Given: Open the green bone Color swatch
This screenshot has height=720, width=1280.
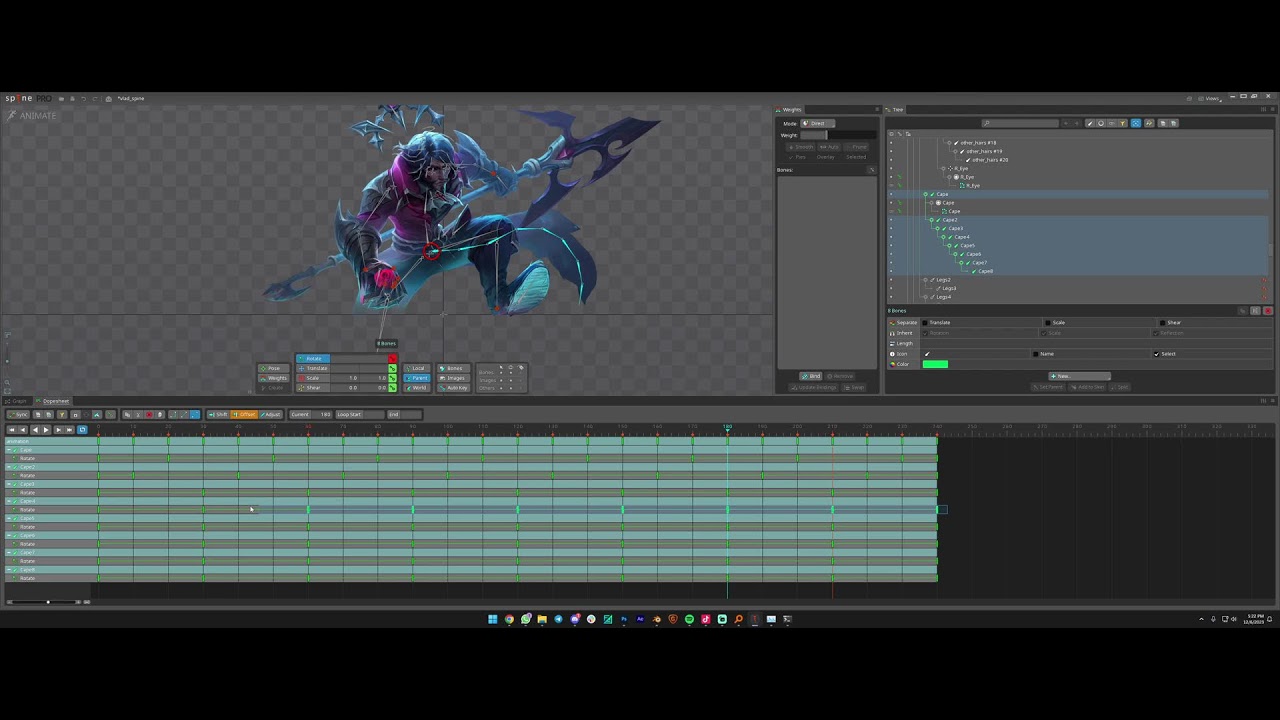Looking at the screenshot, I should point(935,364).
